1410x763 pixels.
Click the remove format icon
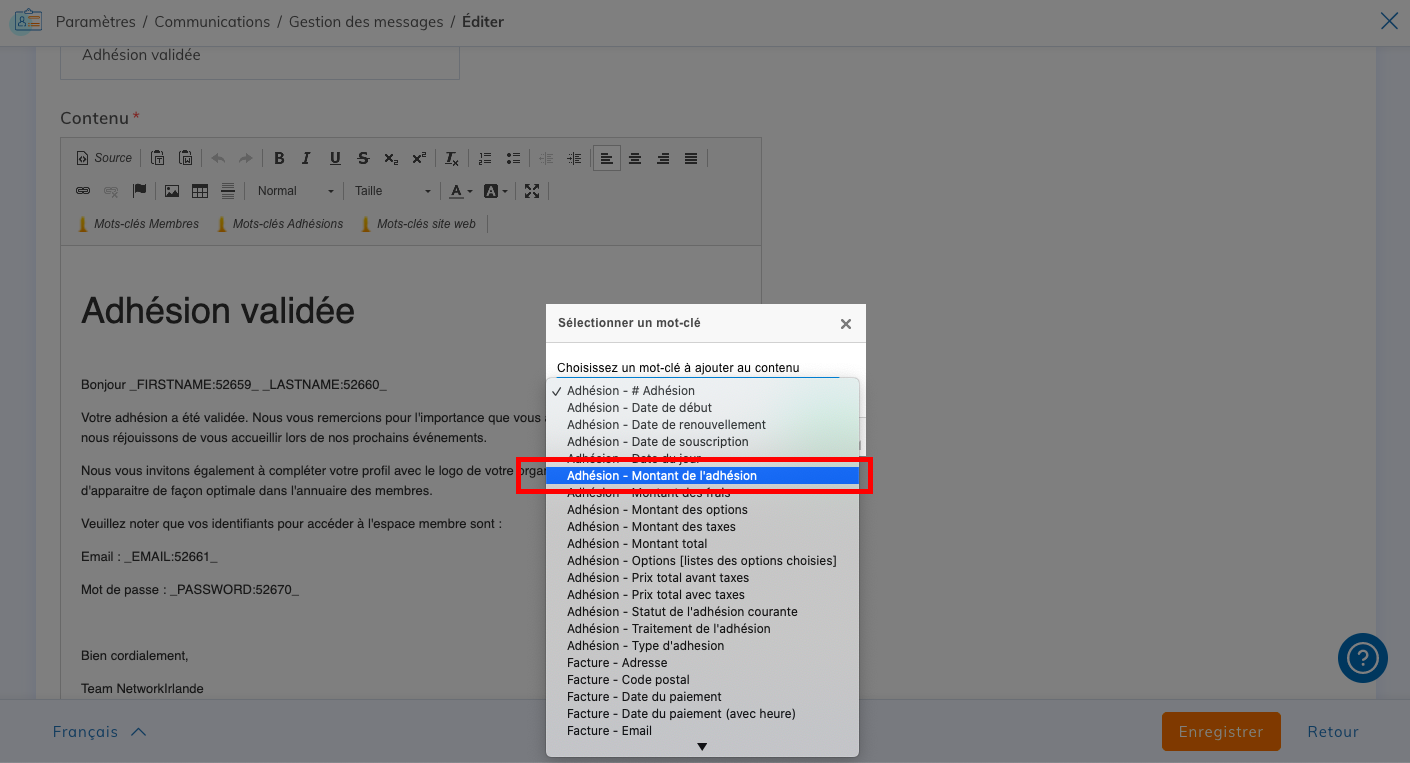pyautogui.click(x=452, y=158)
